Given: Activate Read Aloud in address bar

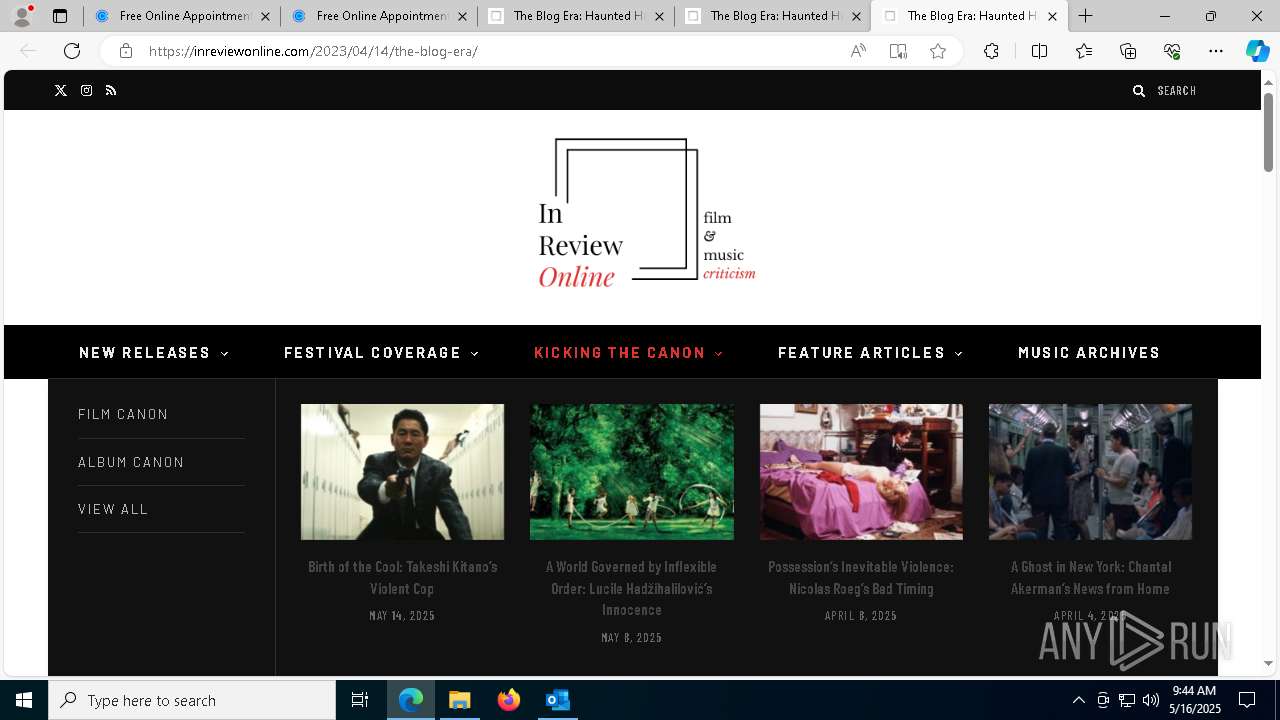Looking at the screenshot, I should tap(858, 51).
